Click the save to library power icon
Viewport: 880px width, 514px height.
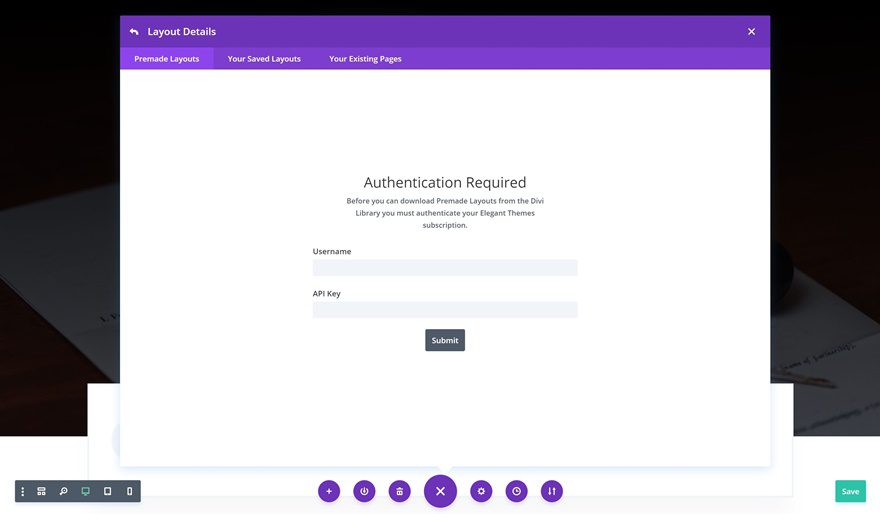pyautogui.click(x=364, y=492)
